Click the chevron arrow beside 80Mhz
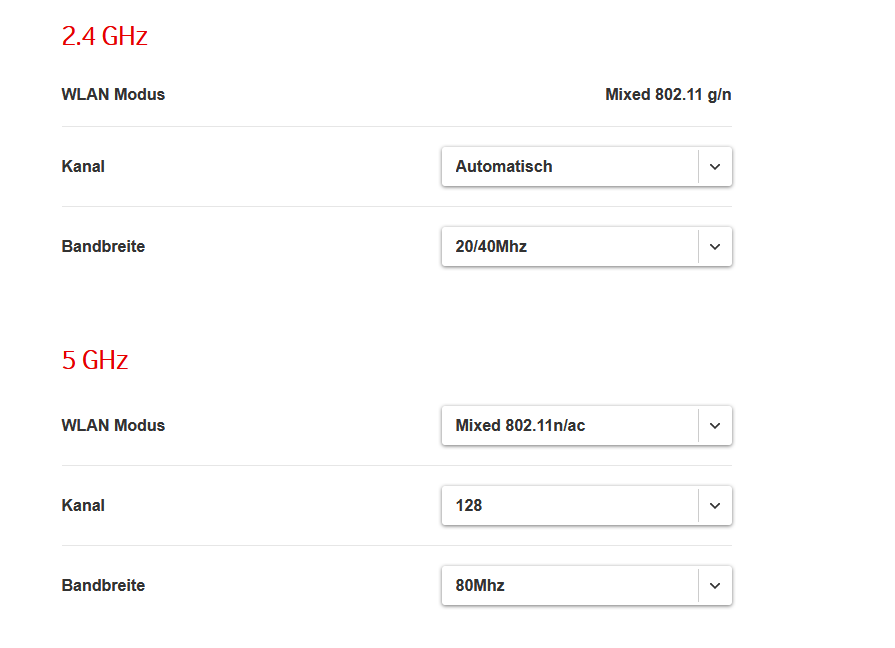The image size is (895, 648). pos(715,586)
